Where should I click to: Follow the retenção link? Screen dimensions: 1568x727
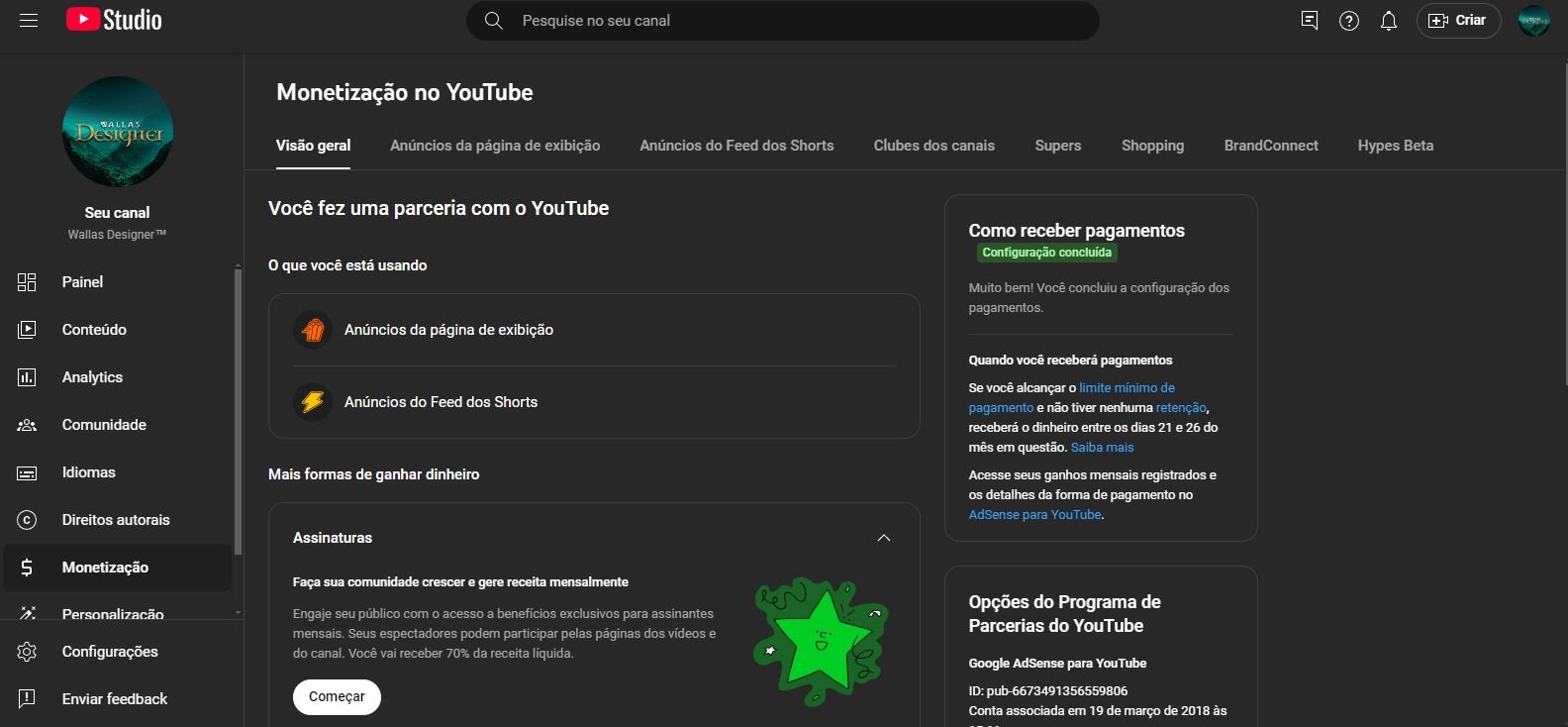click(1181, 407)
